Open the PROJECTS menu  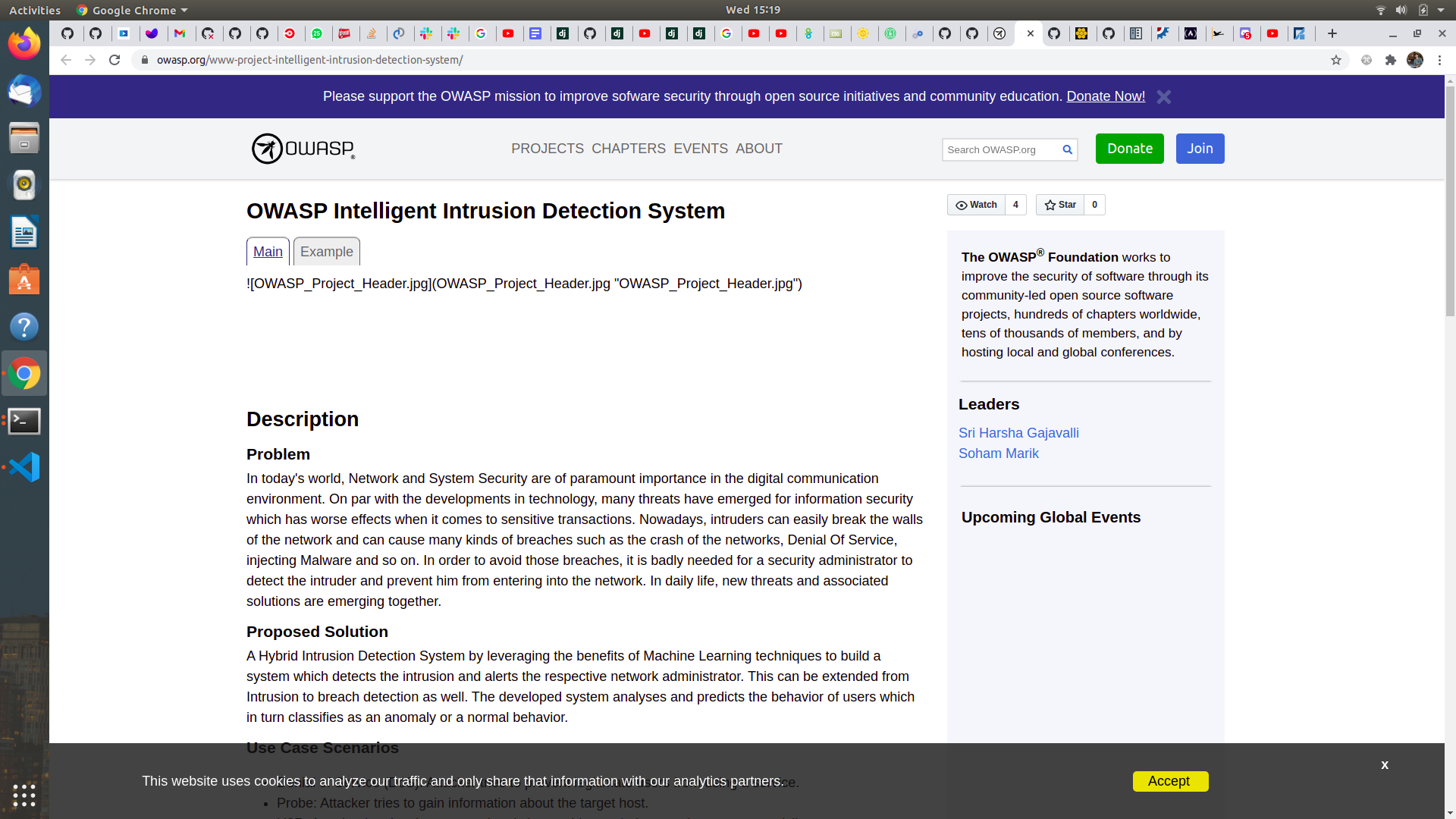[x=548, y=149]
